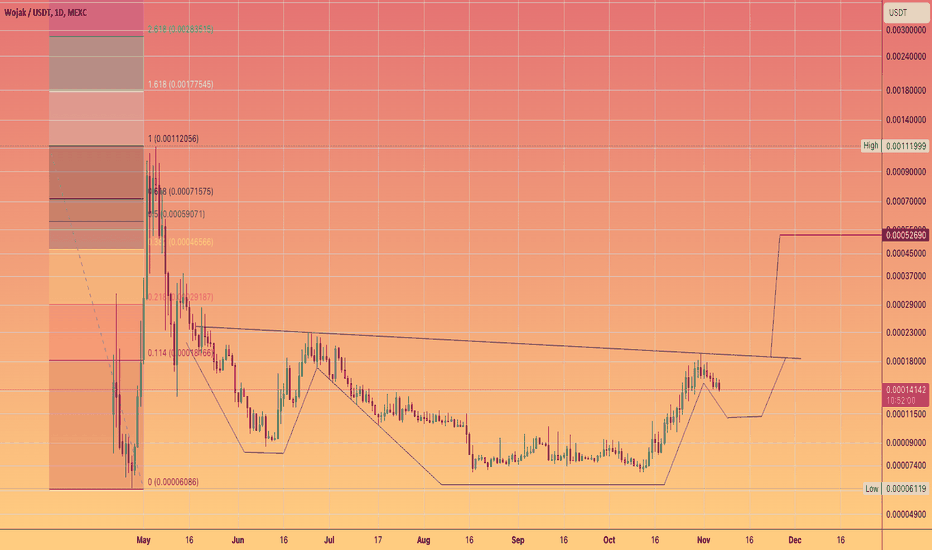932x550 pixels.
Task: Click the 0.00029000 price axis value
Action: (x=906, y=304)
